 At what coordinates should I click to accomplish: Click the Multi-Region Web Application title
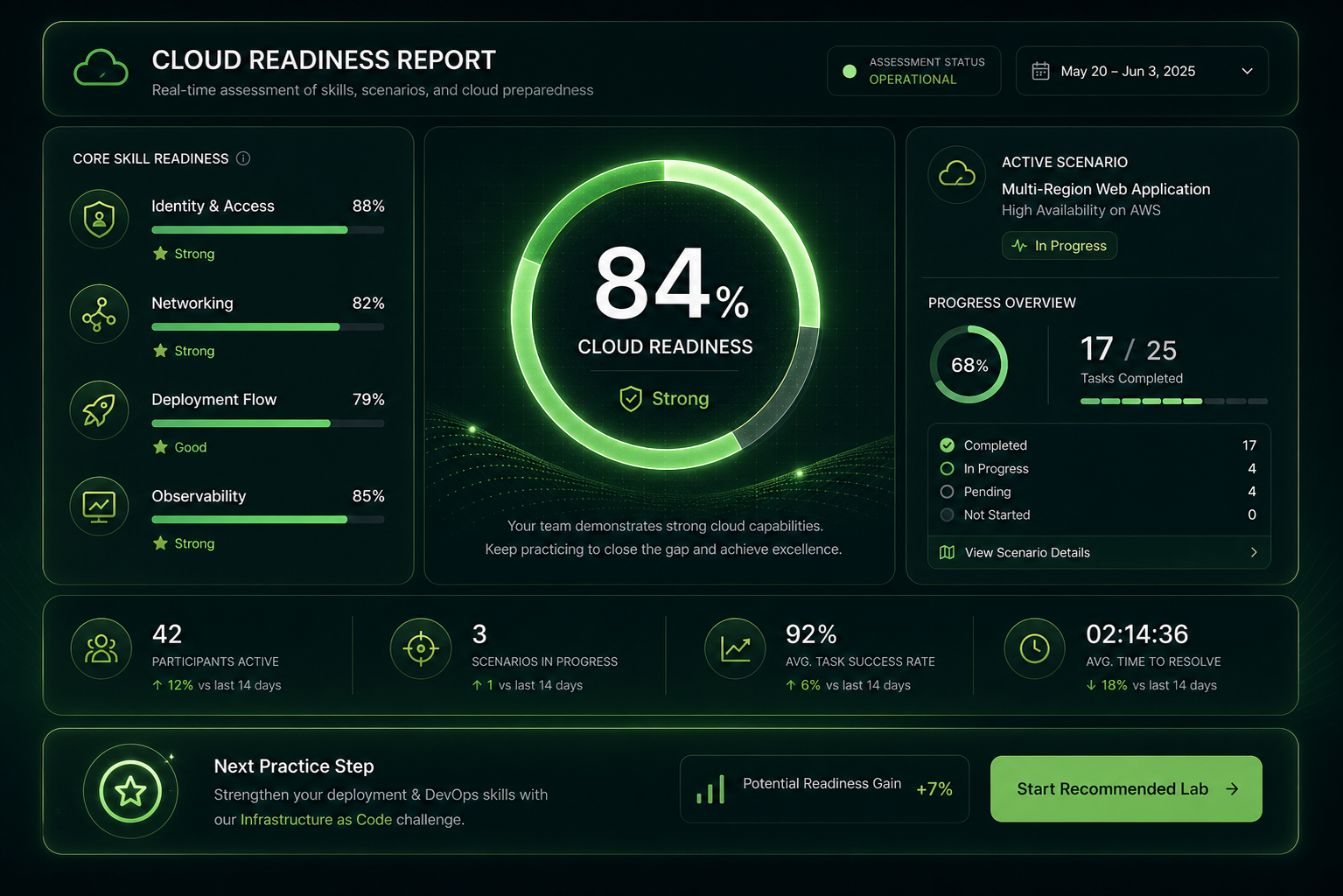pyautogui.click(x=1106, y=189)
